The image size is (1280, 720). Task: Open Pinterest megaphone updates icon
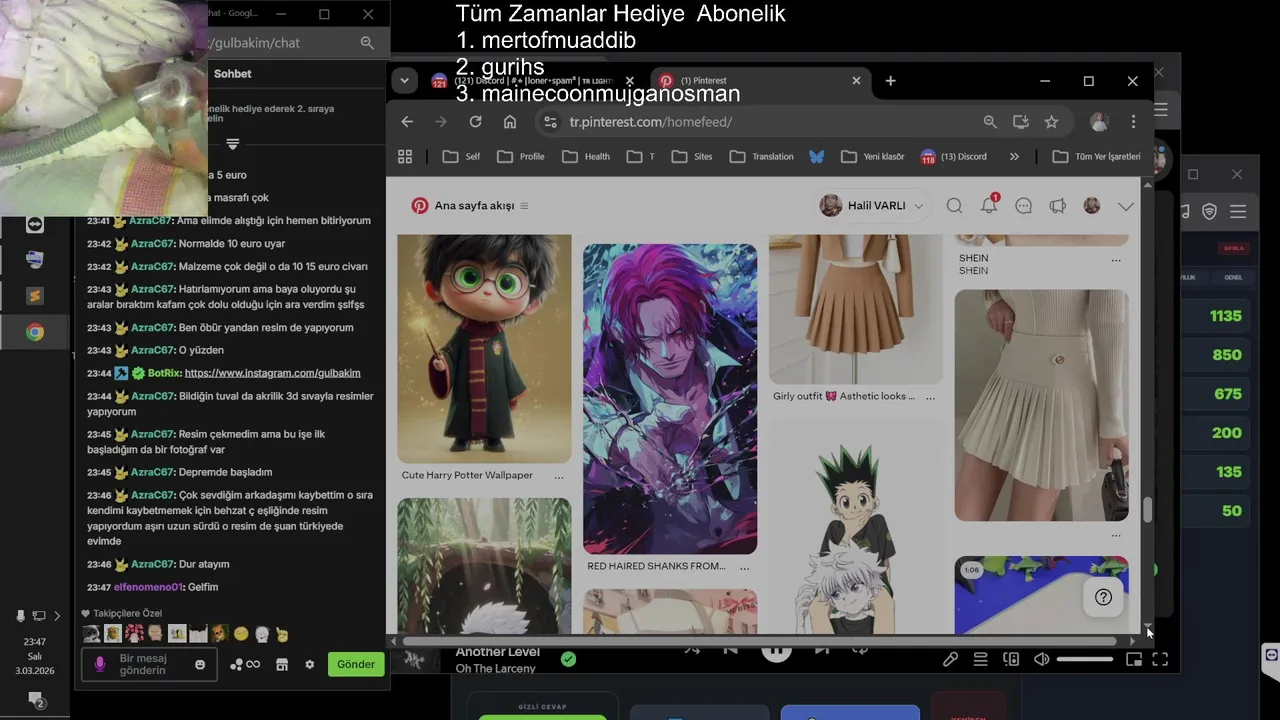pos(1057,205)
